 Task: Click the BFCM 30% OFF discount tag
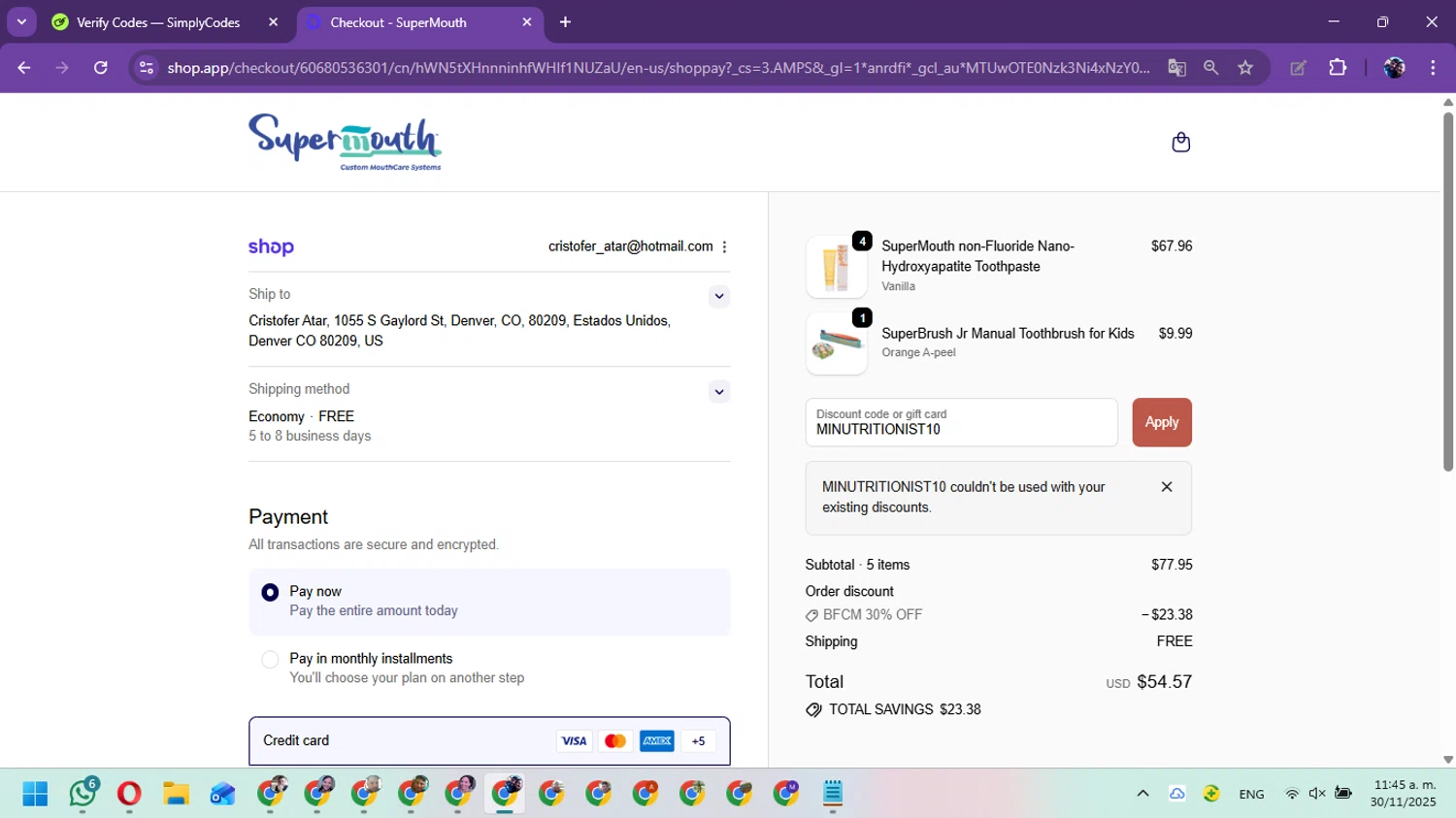(864, 615)
